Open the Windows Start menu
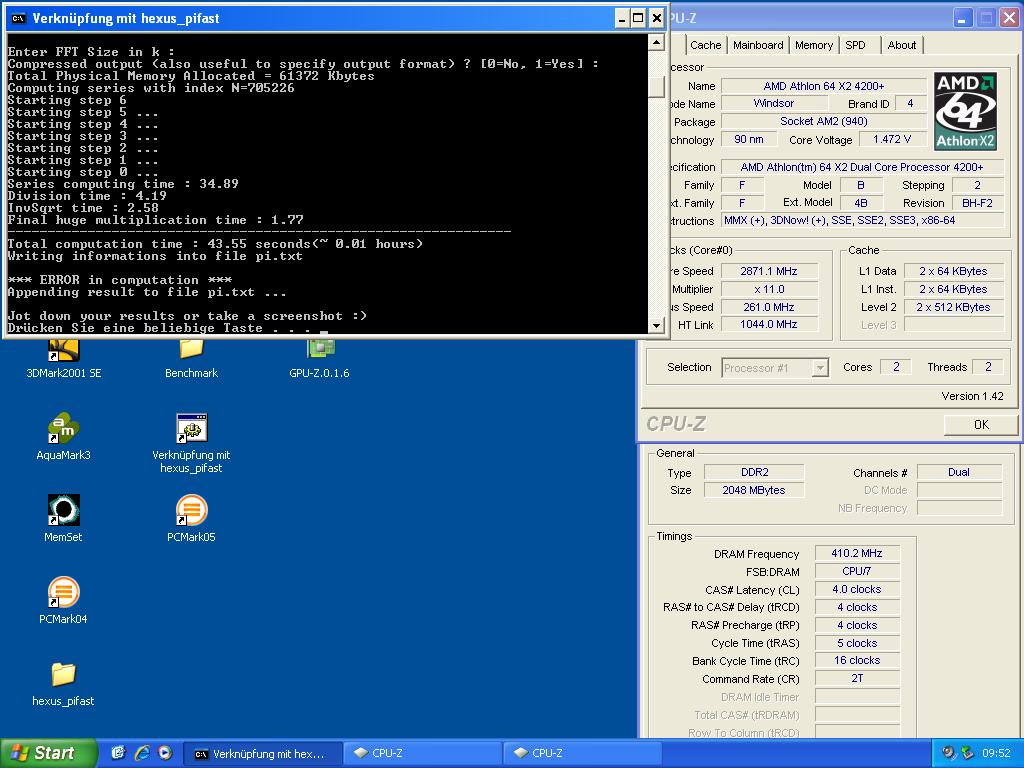This screenshot has height=768, width=1024. pyautogui.click(x=48, y=753)
